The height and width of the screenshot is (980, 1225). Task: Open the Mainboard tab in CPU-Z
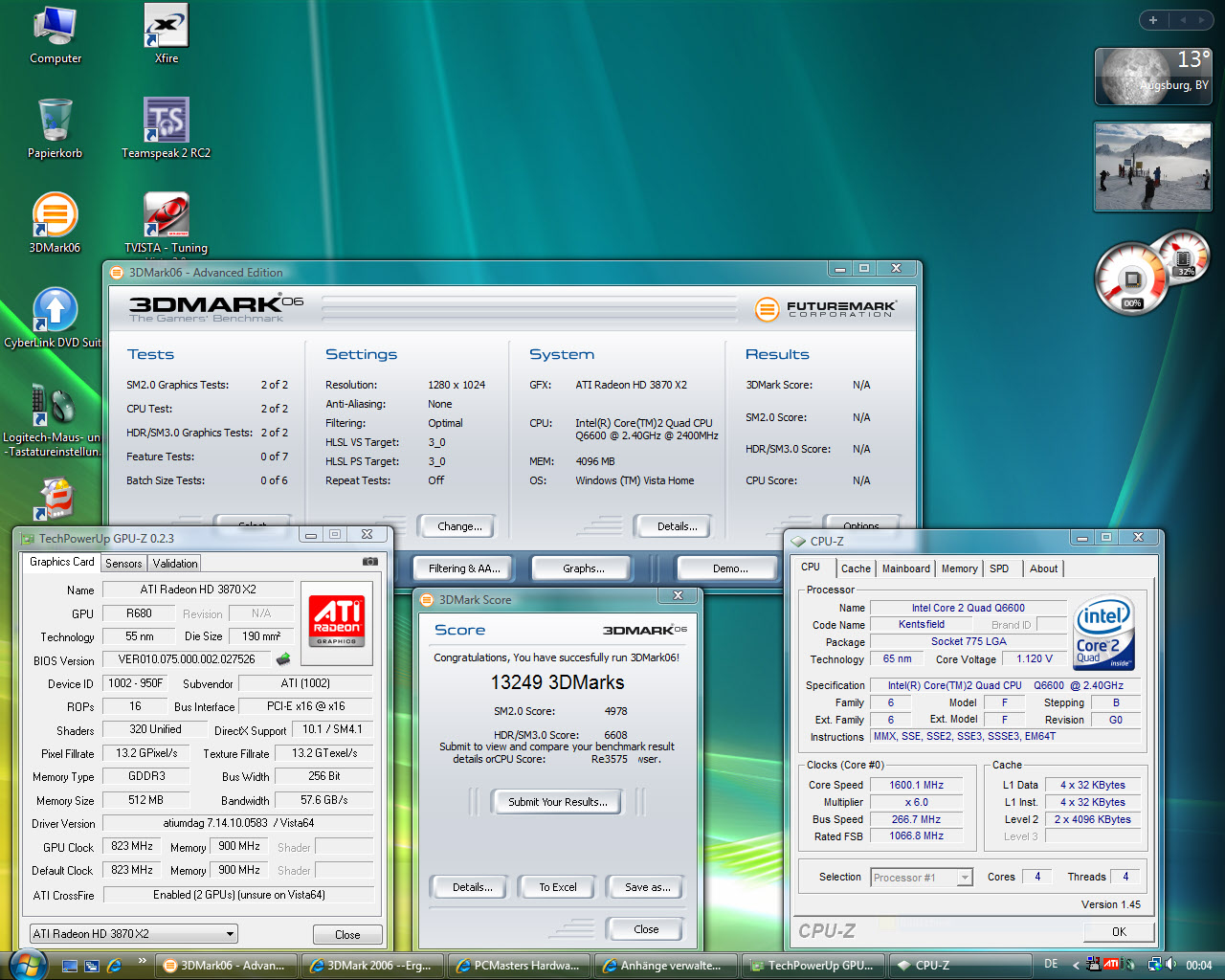(905, 568)
